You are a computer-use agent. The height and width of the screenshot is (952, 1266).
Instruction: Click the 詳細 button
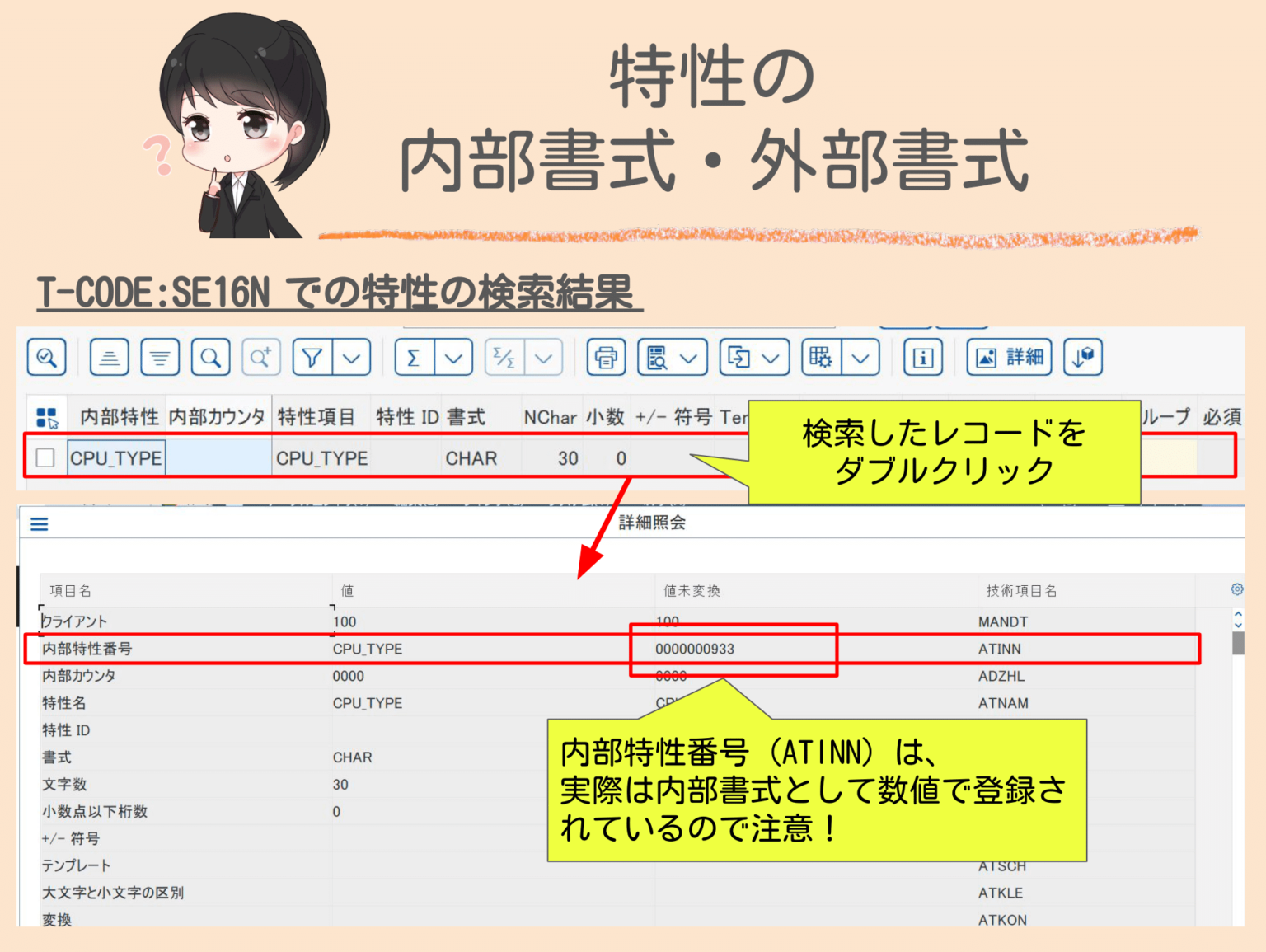(x=1007, y=357)
